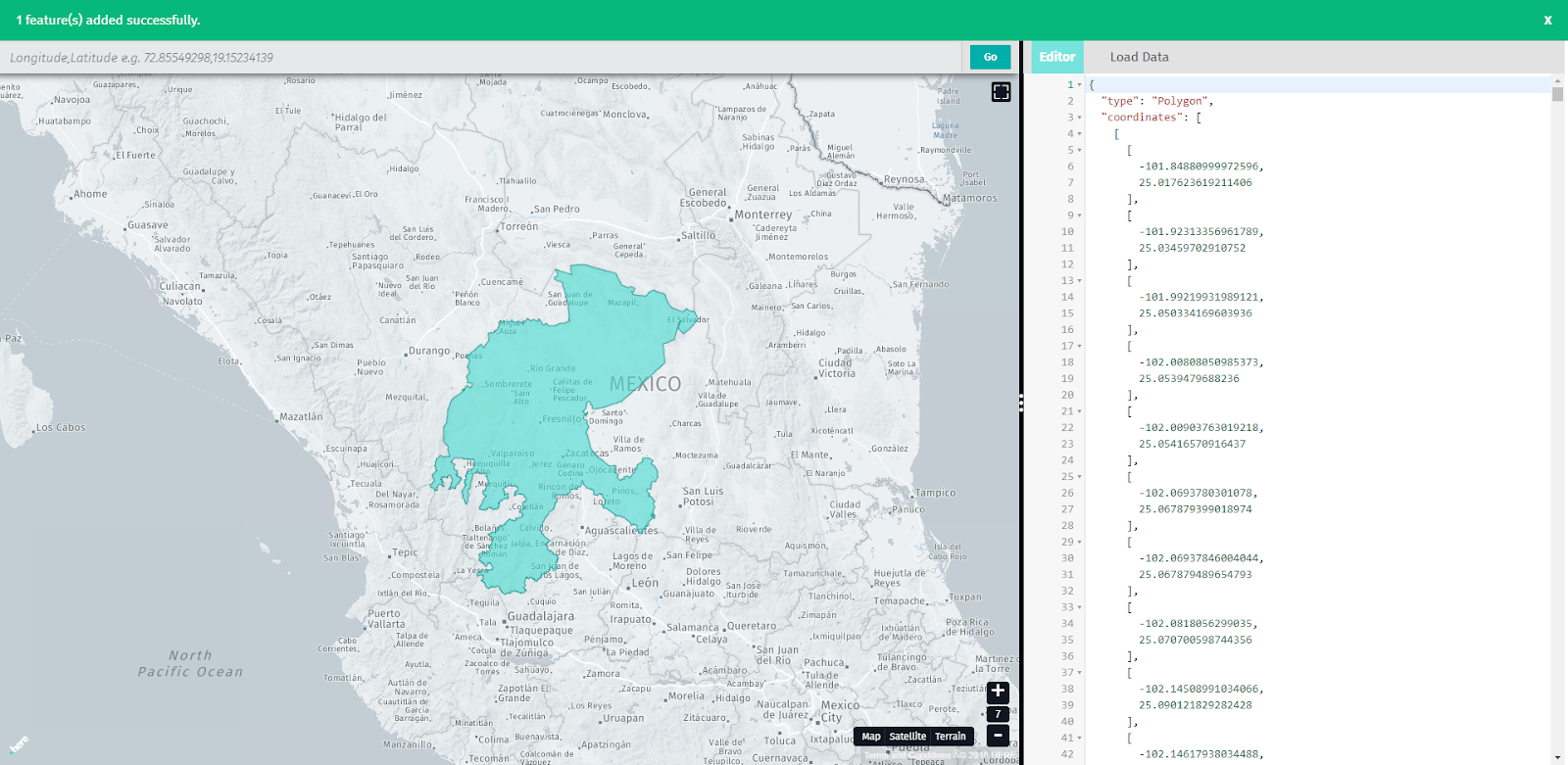Click the value 25.03459702910752 in the editor
Viewport: 1568px width, 765px height.
coord(1193,249)
